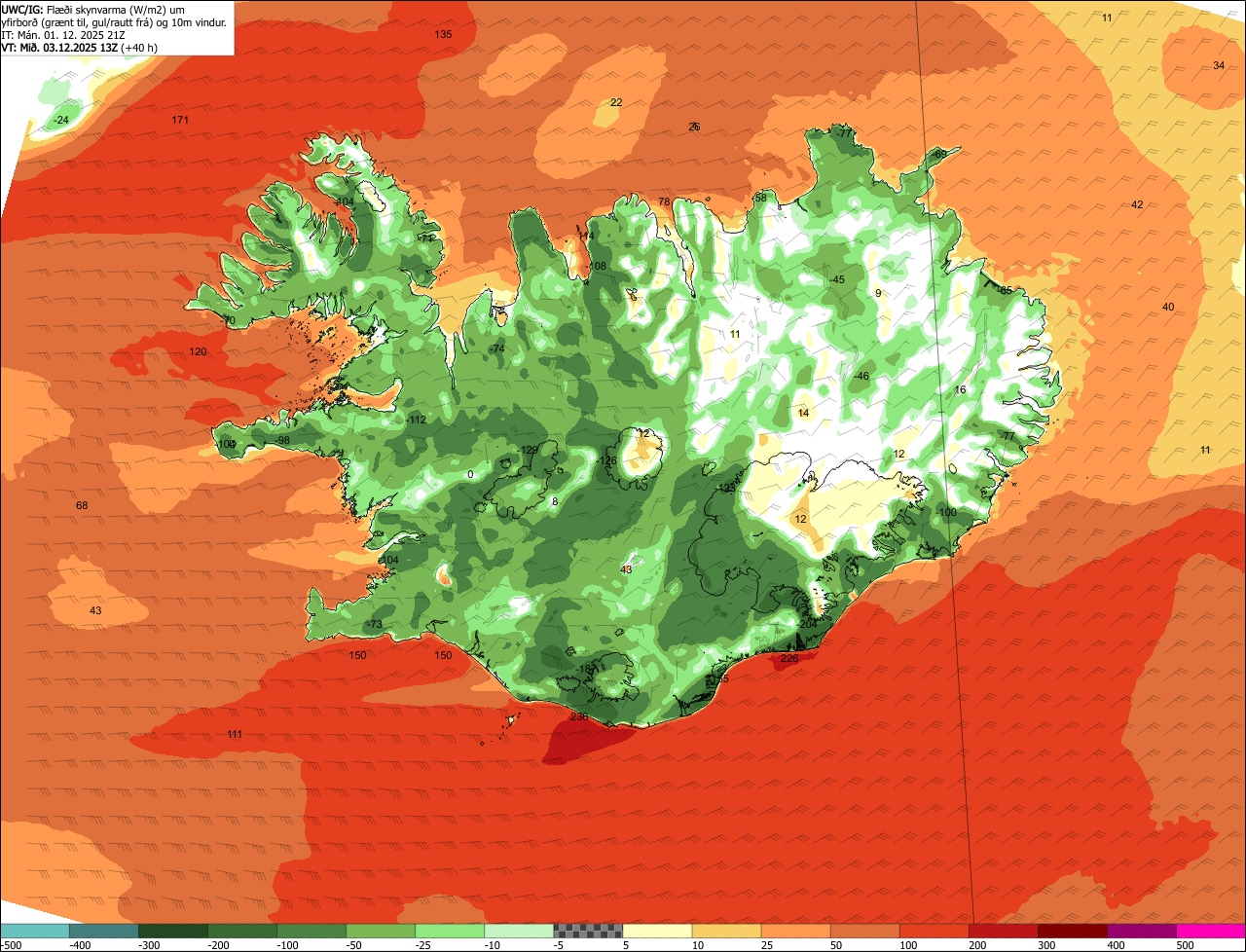Click the 135 value north of Iceland

click(x=443, y=34)
